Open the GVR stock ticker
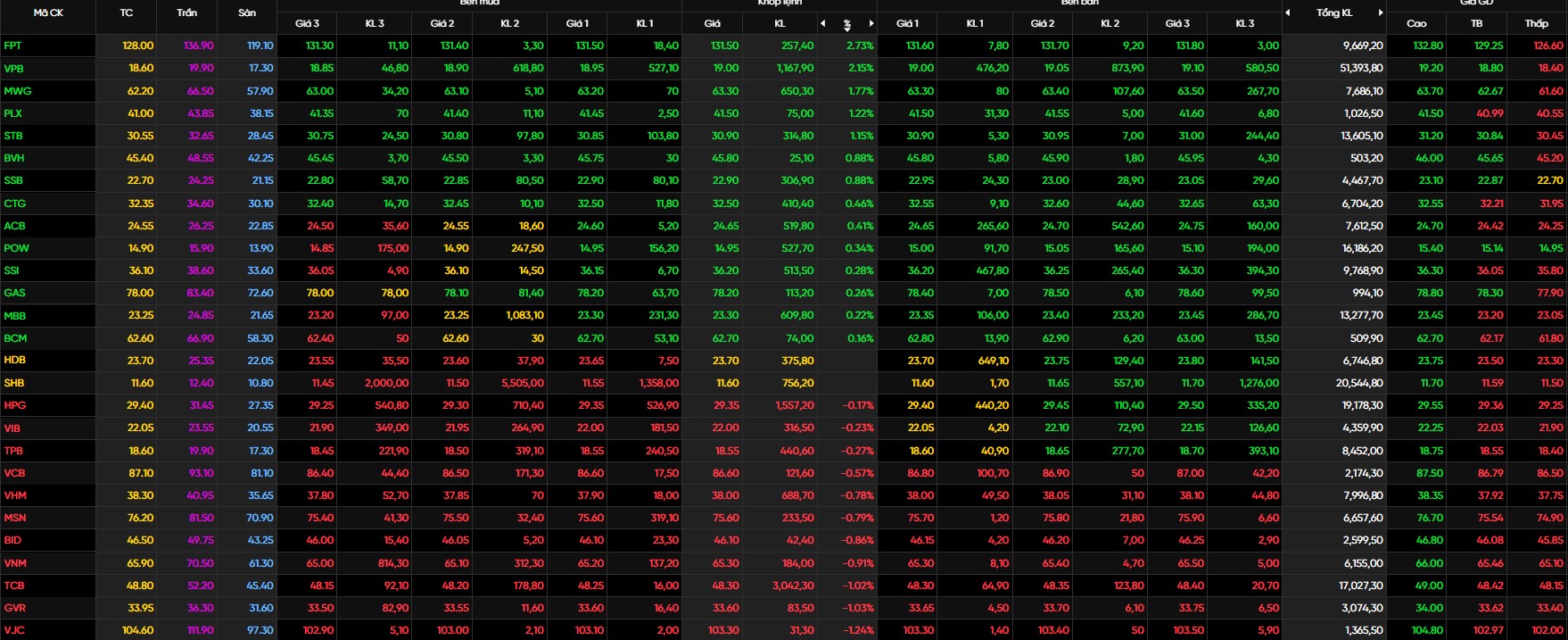The width and height of the screenshot is (1568, 640). (14, 608)
